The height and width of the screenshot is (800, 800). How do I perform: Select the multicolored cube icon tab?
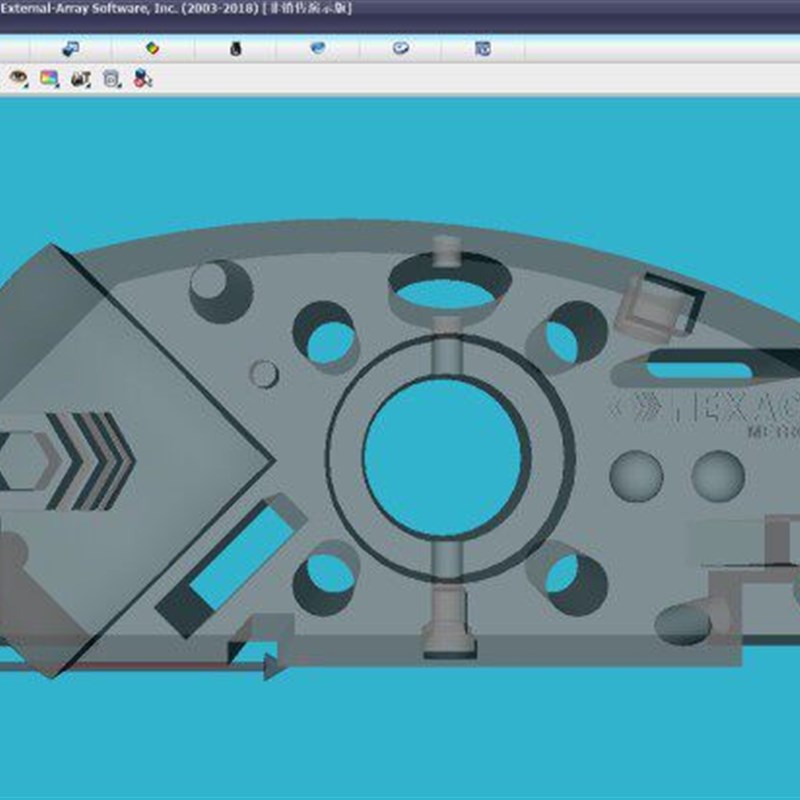click(153, 48)
